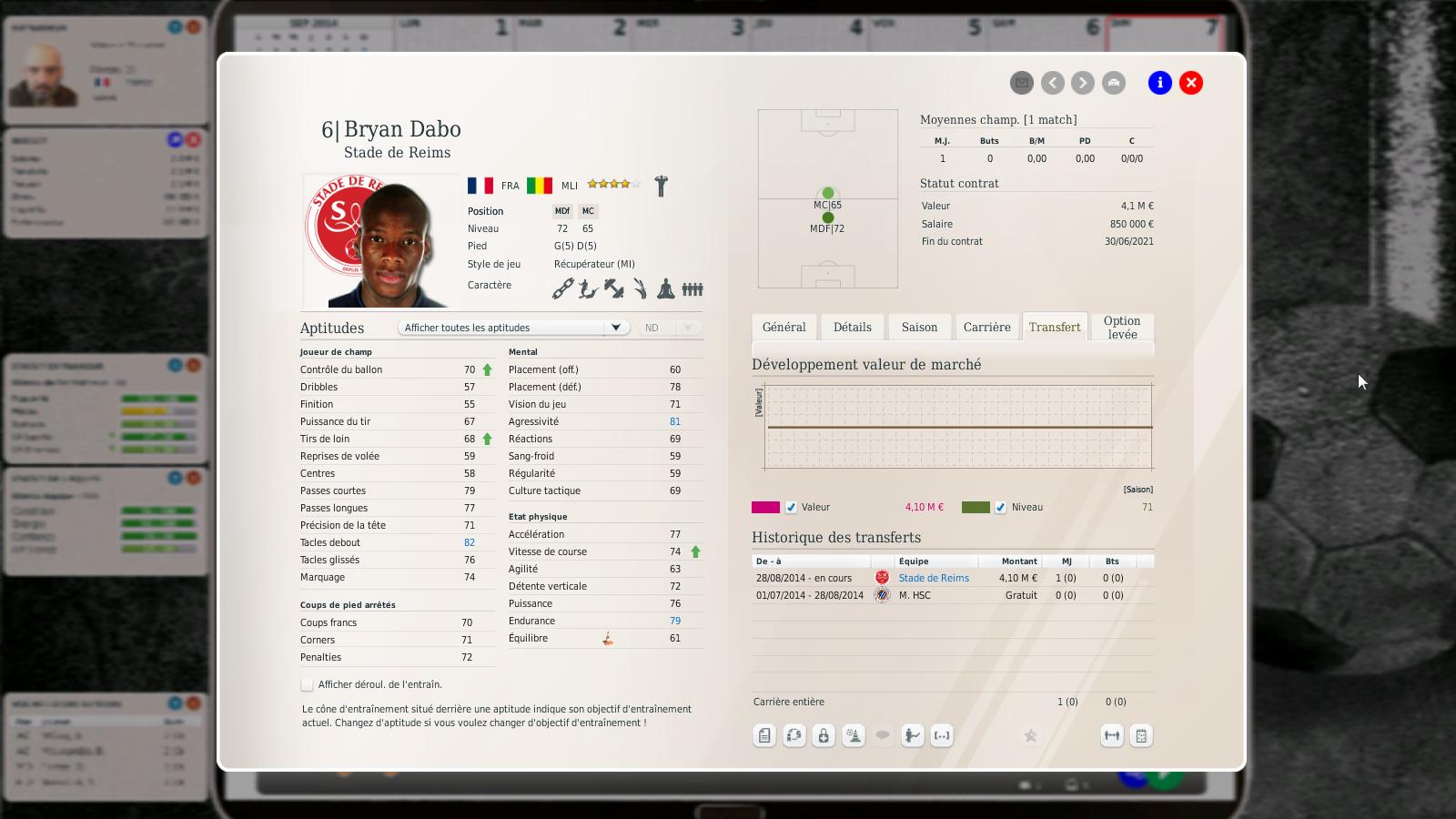Viewport: 1456px width, 819px height.
Task: Click the sliding tackle character trait icon
Action: pos(588,288)
